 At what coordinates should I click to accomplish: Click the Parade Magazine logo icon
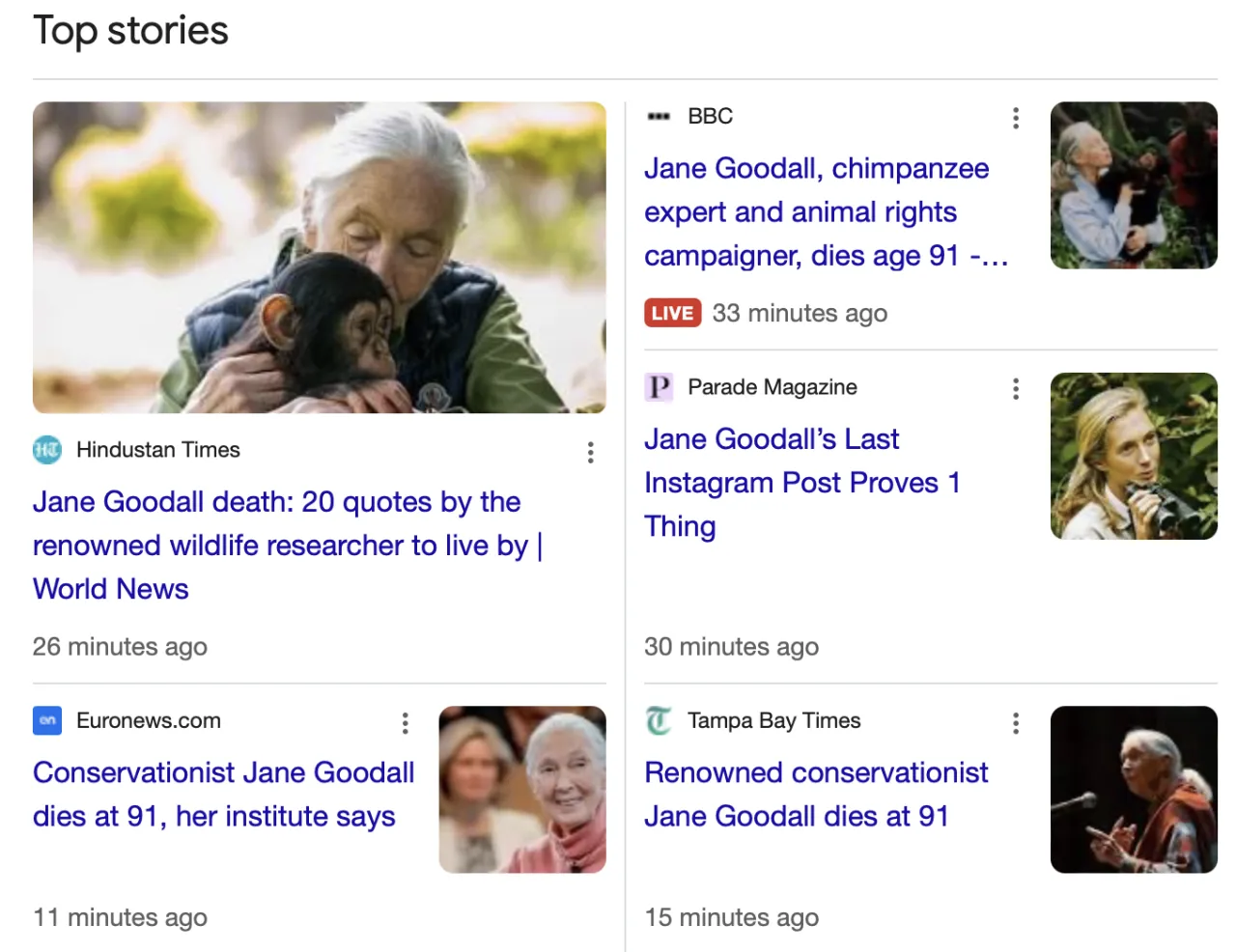tap(659, 387)
